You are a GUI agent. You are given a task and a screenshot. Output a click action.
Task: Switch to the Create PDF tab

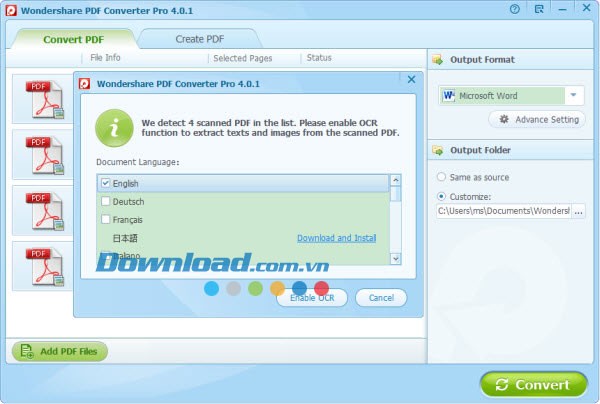click(200, 39)
